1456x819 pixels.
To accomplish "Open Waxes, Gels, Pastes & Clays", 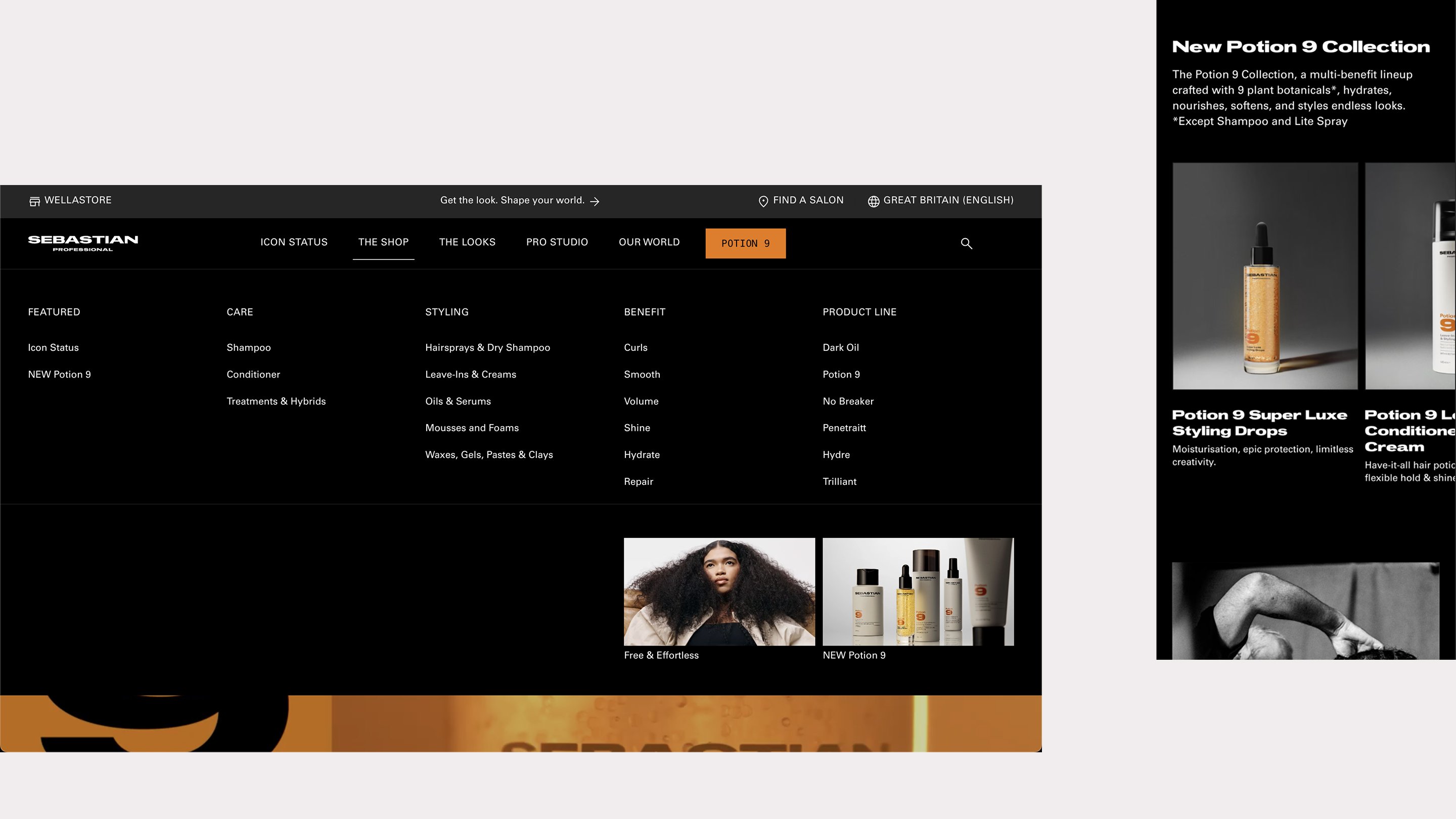I will click(x=489, y=455).
